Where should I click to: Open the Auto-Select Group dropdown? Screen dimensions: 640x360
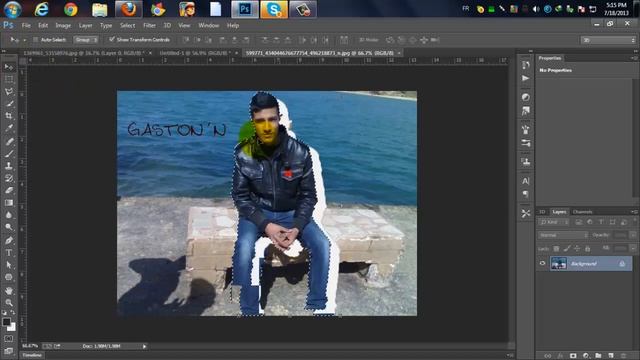[86, 40]
